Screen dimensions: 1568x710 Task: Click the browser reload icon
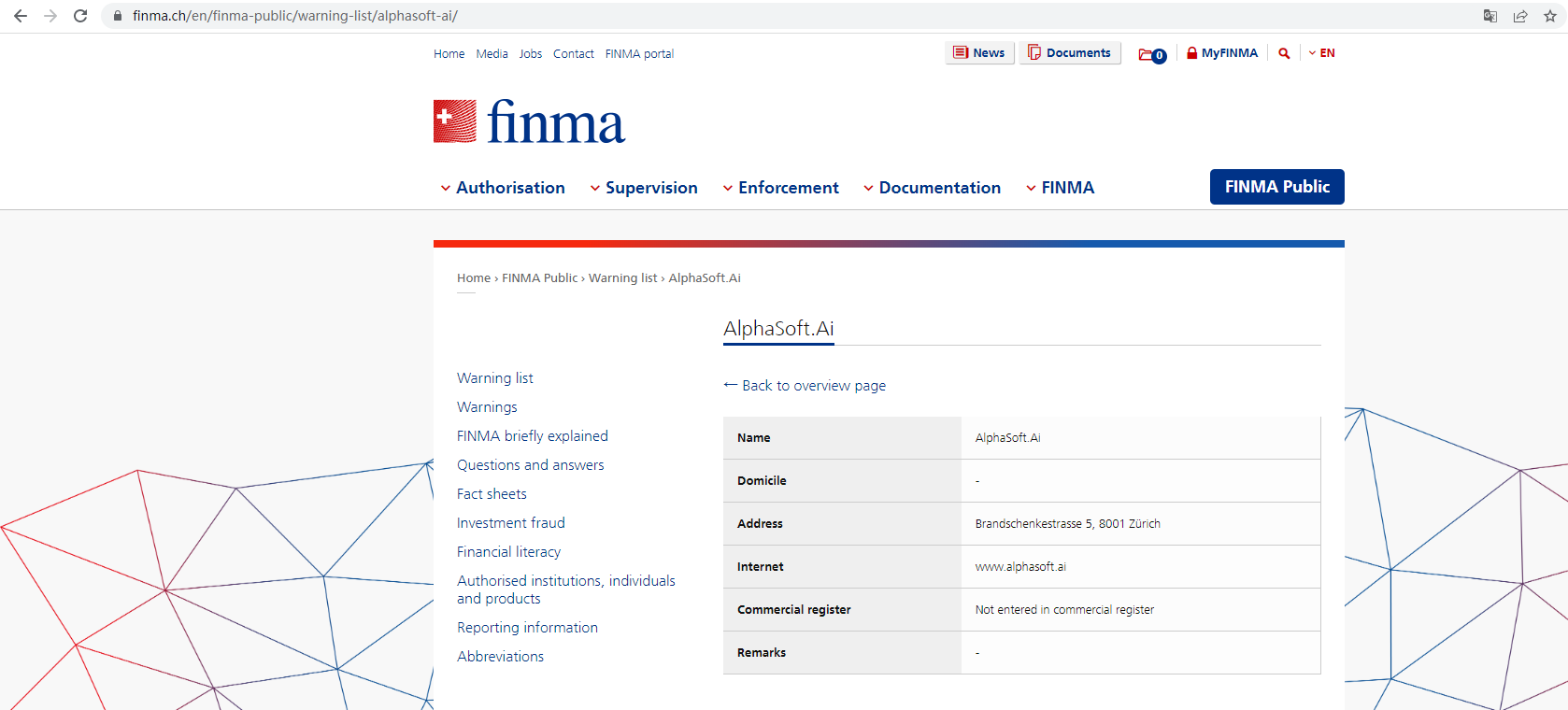(x=80, y=16)
